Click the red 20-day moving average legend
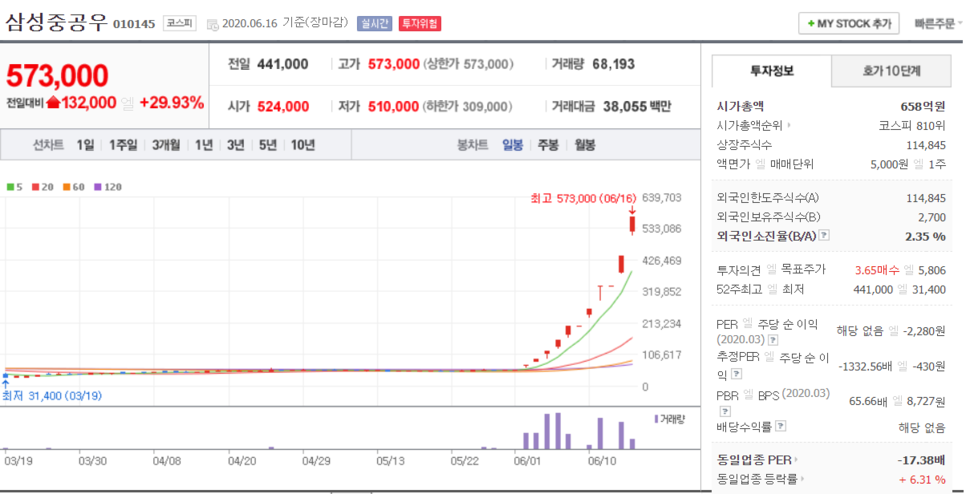 tap(43, 187)
